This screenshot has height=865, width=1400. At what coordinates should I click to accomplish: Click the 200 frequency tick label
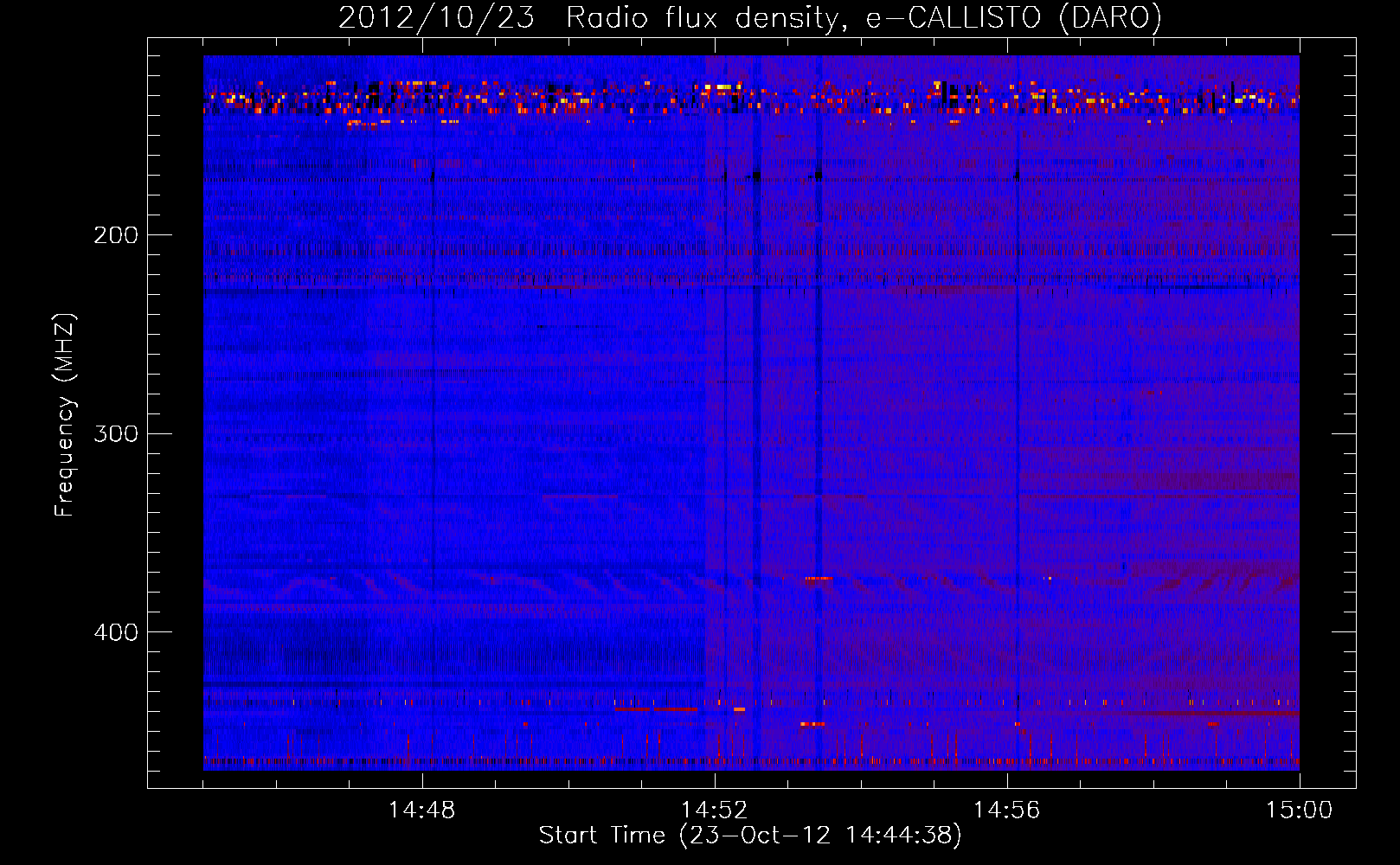pyautogui.click(x=116, y=235)
